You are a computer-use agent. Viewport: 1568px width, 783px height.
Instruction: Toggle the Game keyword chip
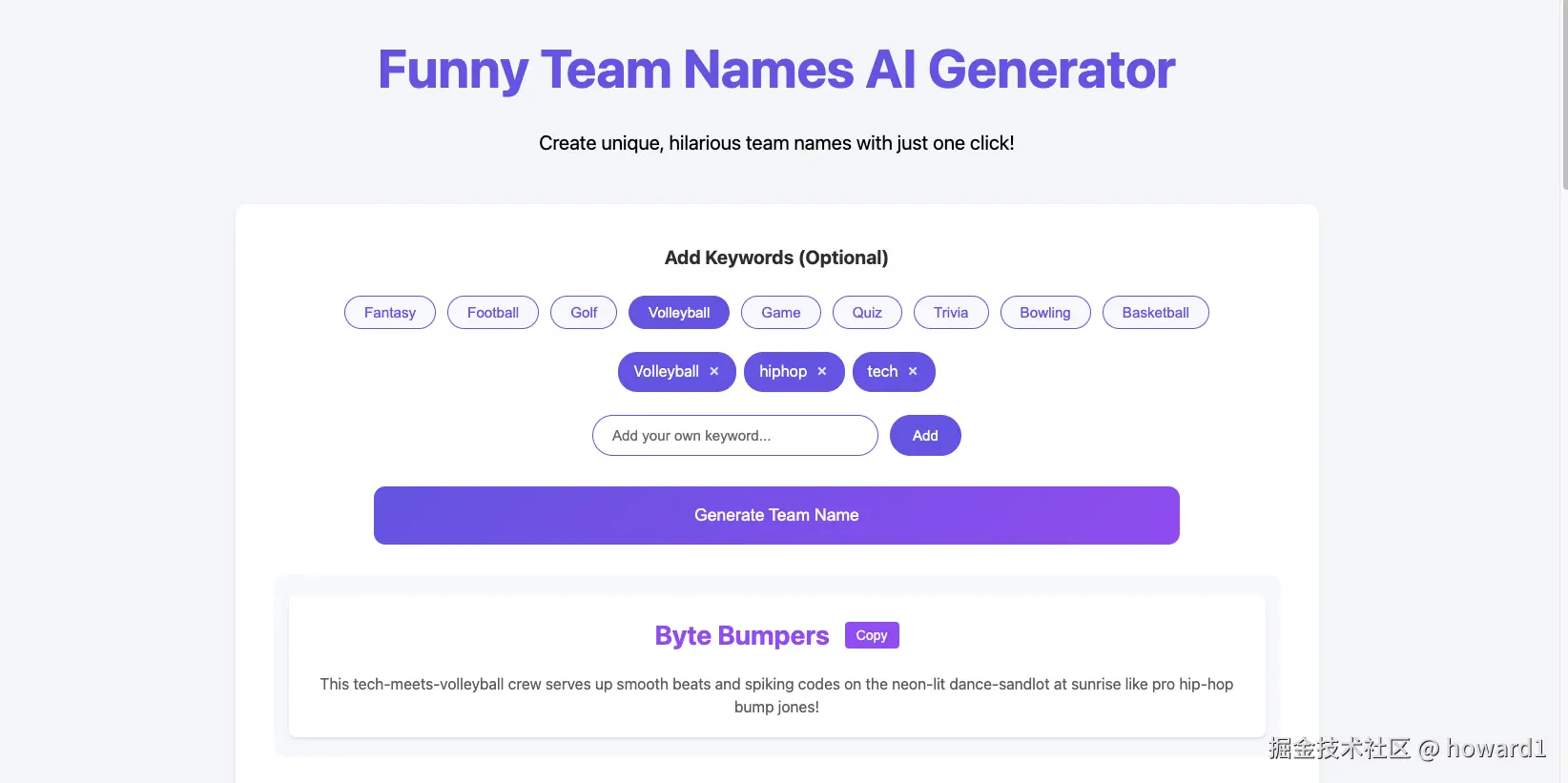click(x=781, y=313)
